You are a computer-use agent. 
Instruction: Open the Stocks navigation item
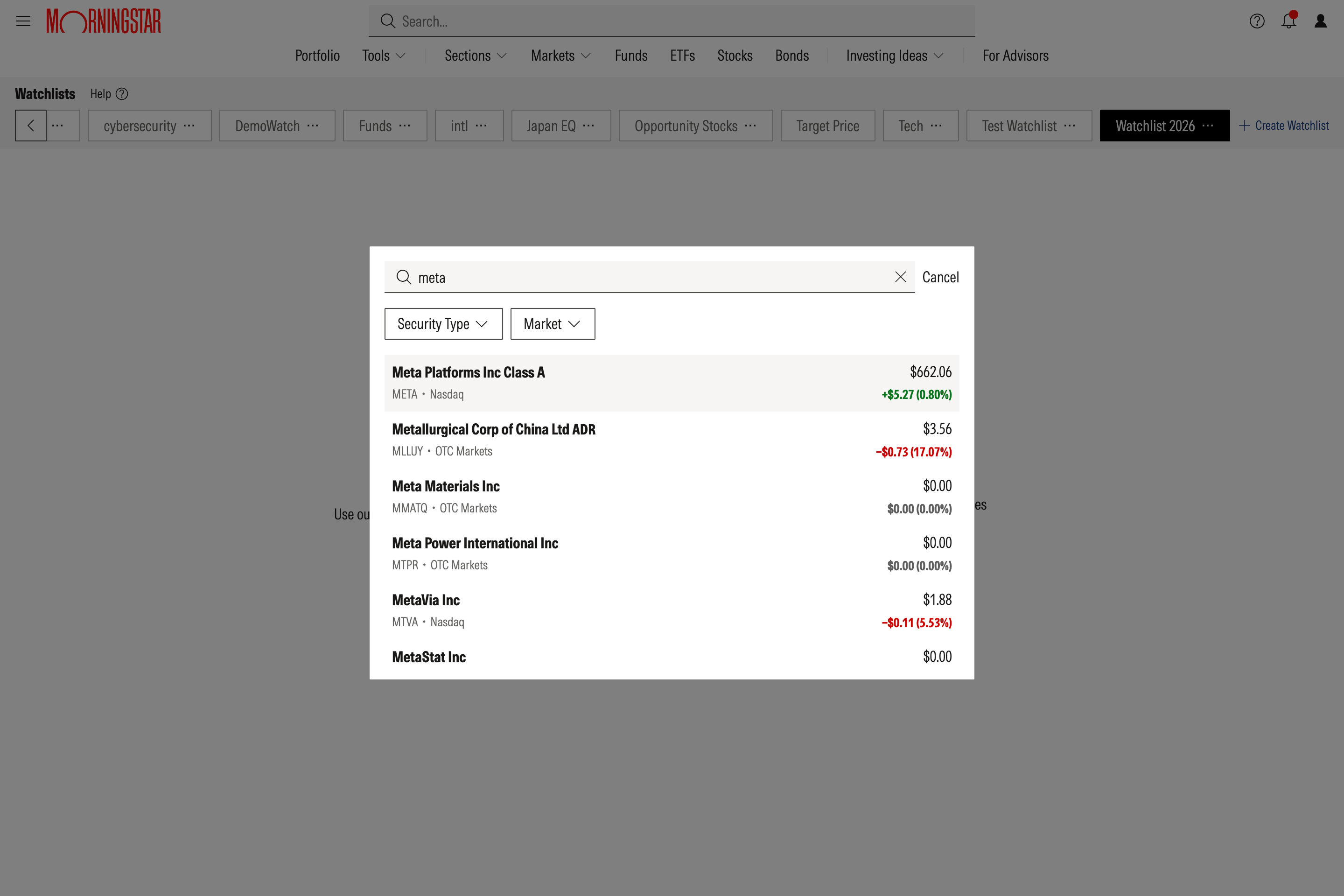(735, 56)
